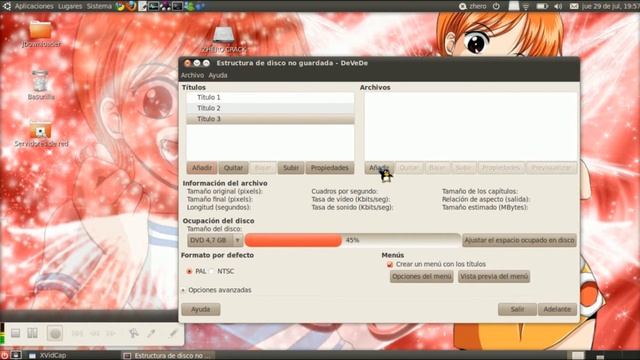The width and height of the screenshot is (640, 360).
Task: Click XVidCap record button
Action: tap(55, 333)
